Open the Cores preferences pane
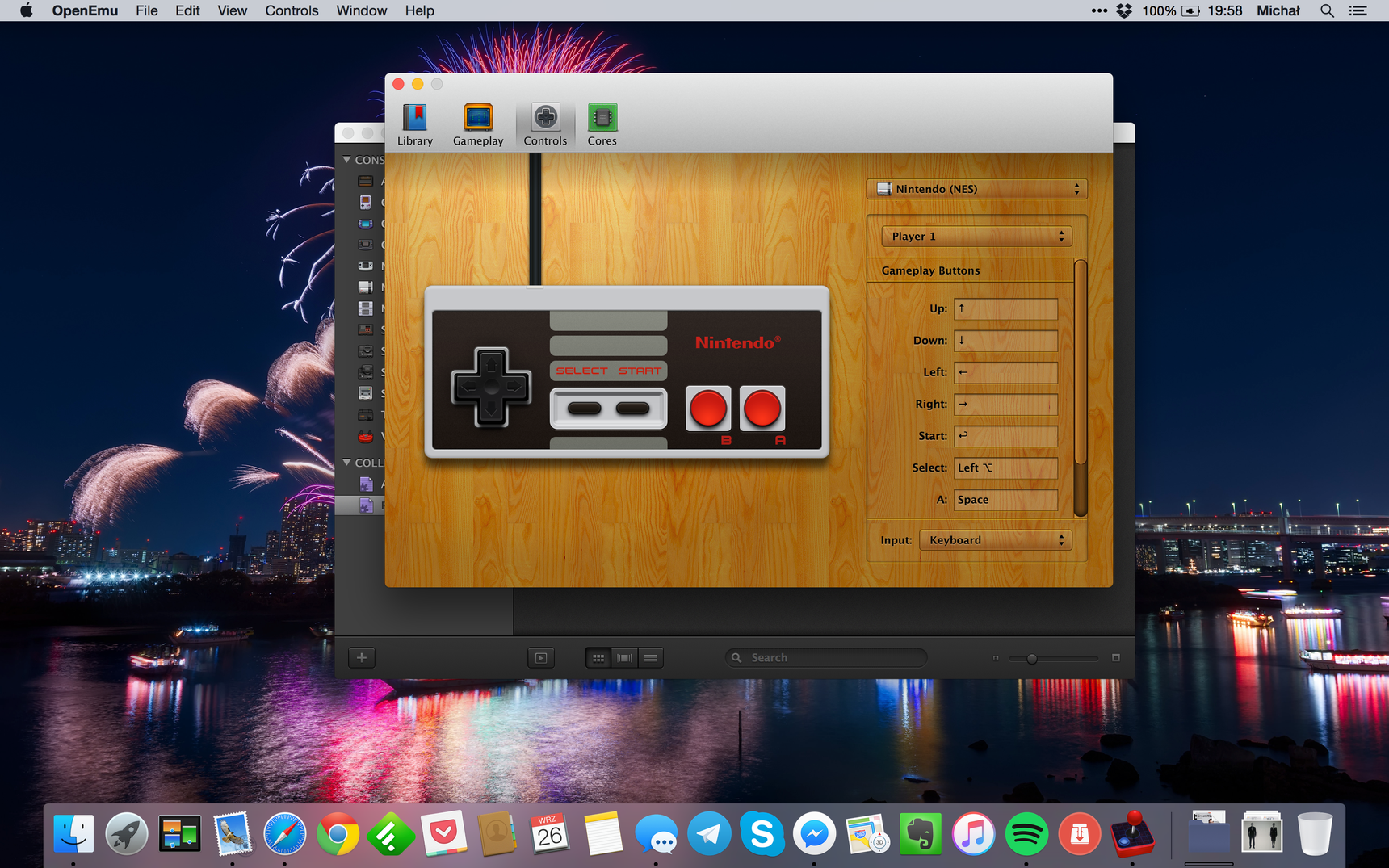This screenshot has height=868, width=1389. [x=602, y=125]
